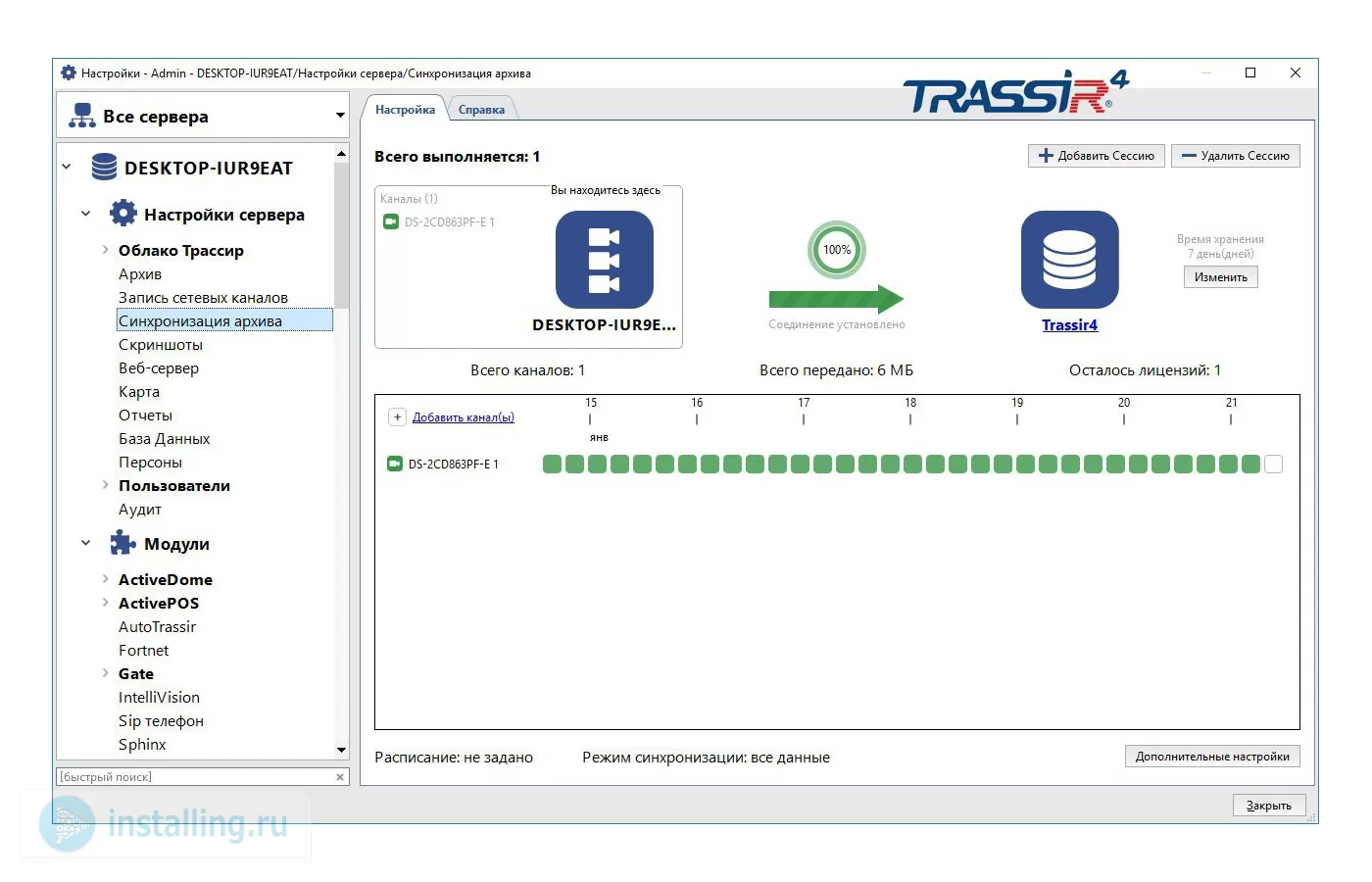1372x882 pixels.
Task: Click Добавить Сессию button
Action: pyautogui.click(x=1097, y=156)
